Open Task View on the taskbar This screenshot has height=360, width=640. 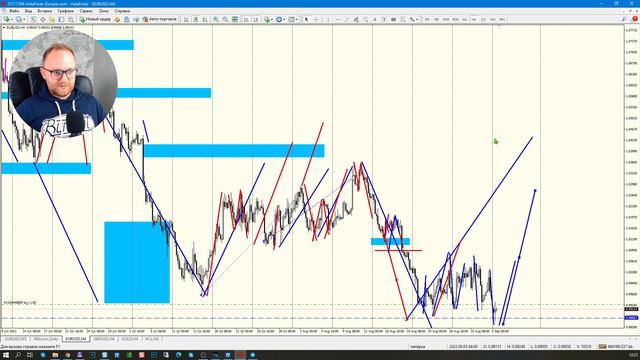pos(30,355)
